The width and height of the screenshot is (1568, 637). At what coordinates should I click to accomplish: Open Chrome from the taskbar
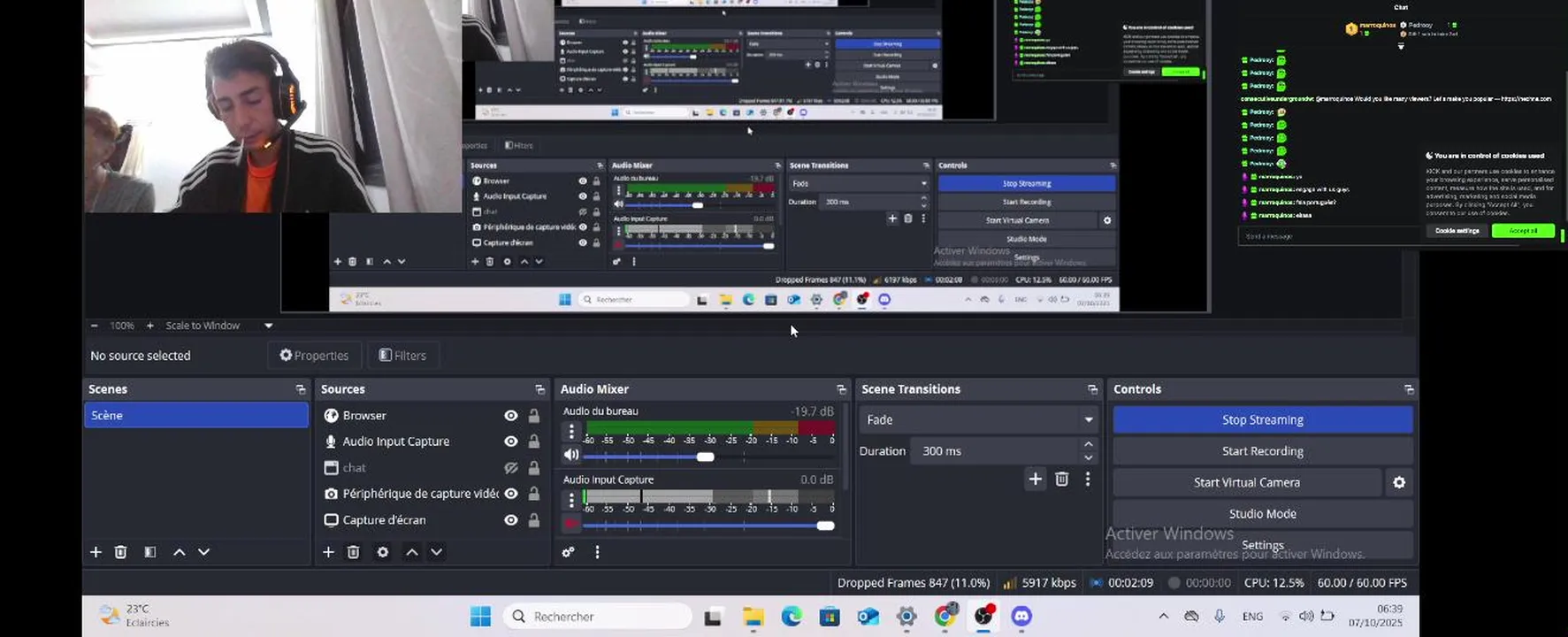945,617
